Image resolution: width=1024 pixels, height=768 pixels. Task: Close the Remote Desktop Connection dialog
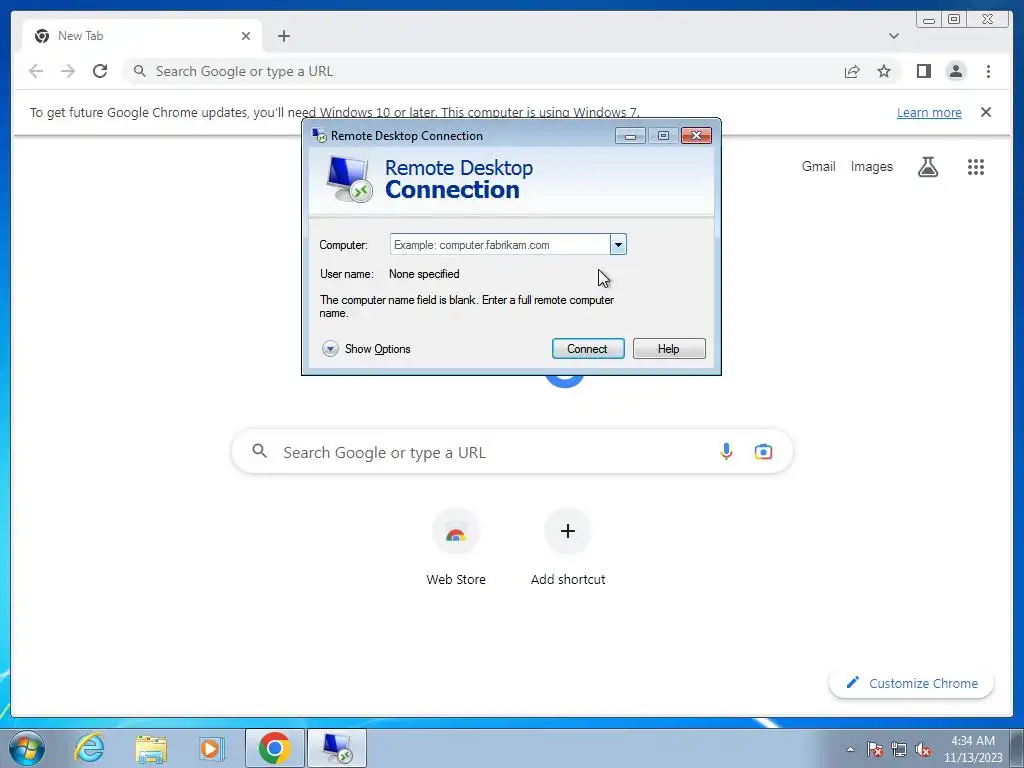696,136
